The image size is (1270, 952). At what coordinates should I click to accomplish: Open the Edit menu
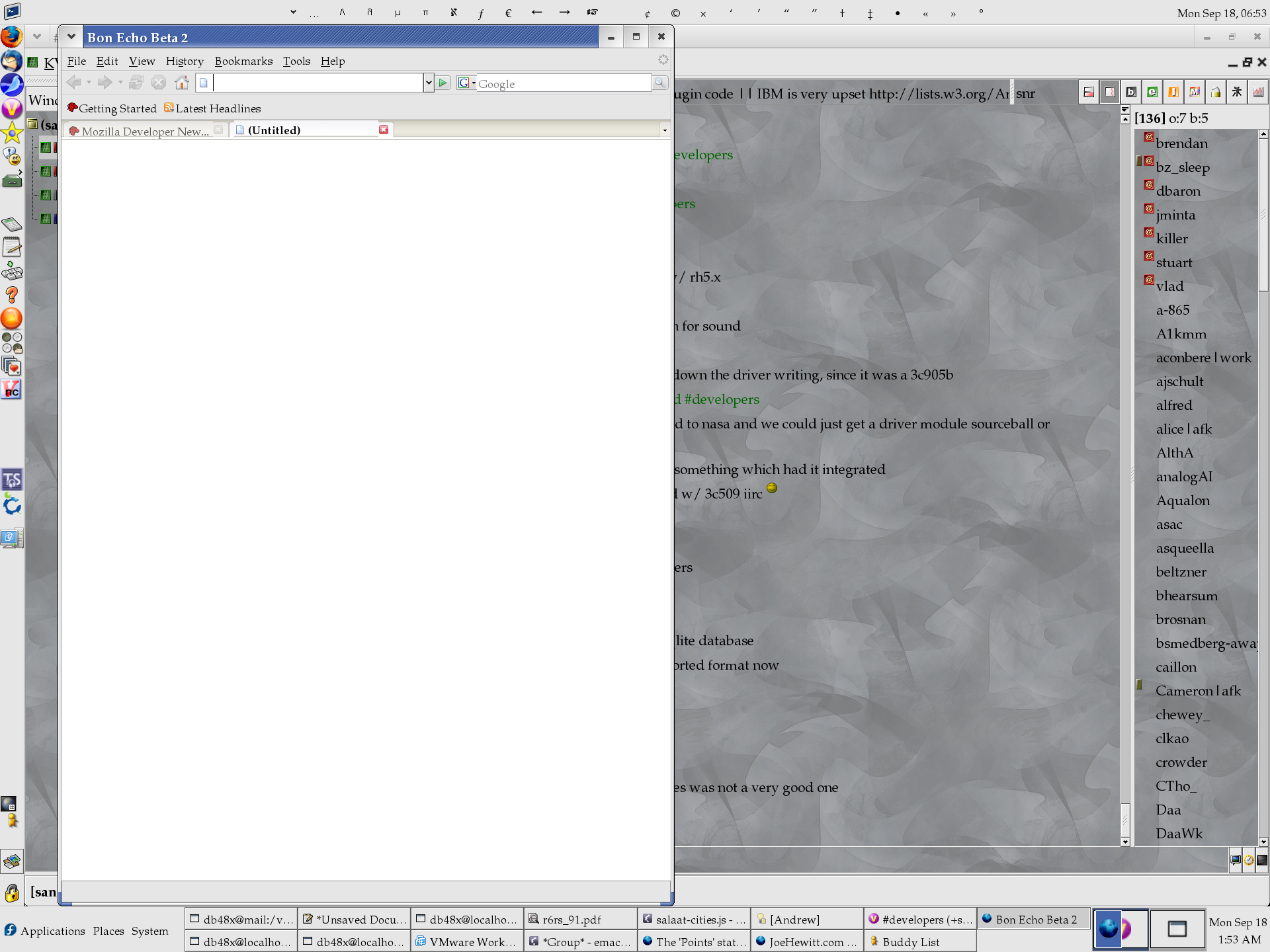click(x=107, y=61)
